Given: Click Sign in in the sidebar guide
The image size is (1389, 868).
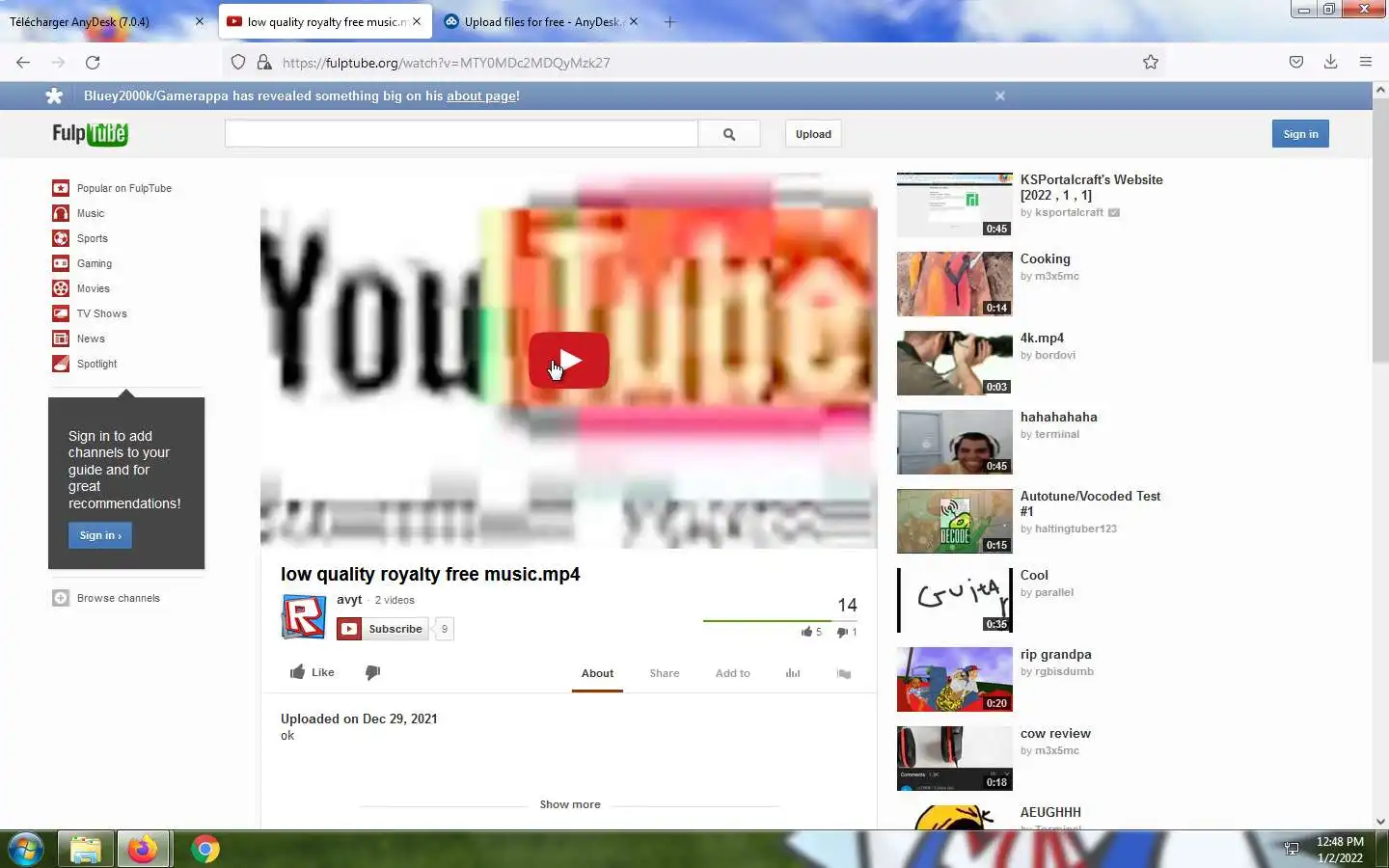Looking at the screenshot, I should click(x=100, y=535).
